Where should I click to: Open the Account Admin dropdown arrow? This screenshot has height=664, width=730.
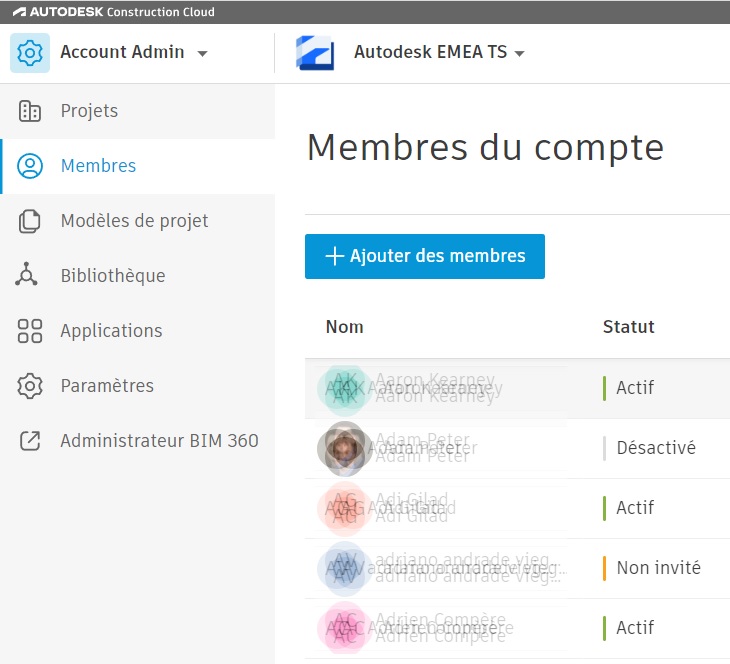click(x=202, y=54)
